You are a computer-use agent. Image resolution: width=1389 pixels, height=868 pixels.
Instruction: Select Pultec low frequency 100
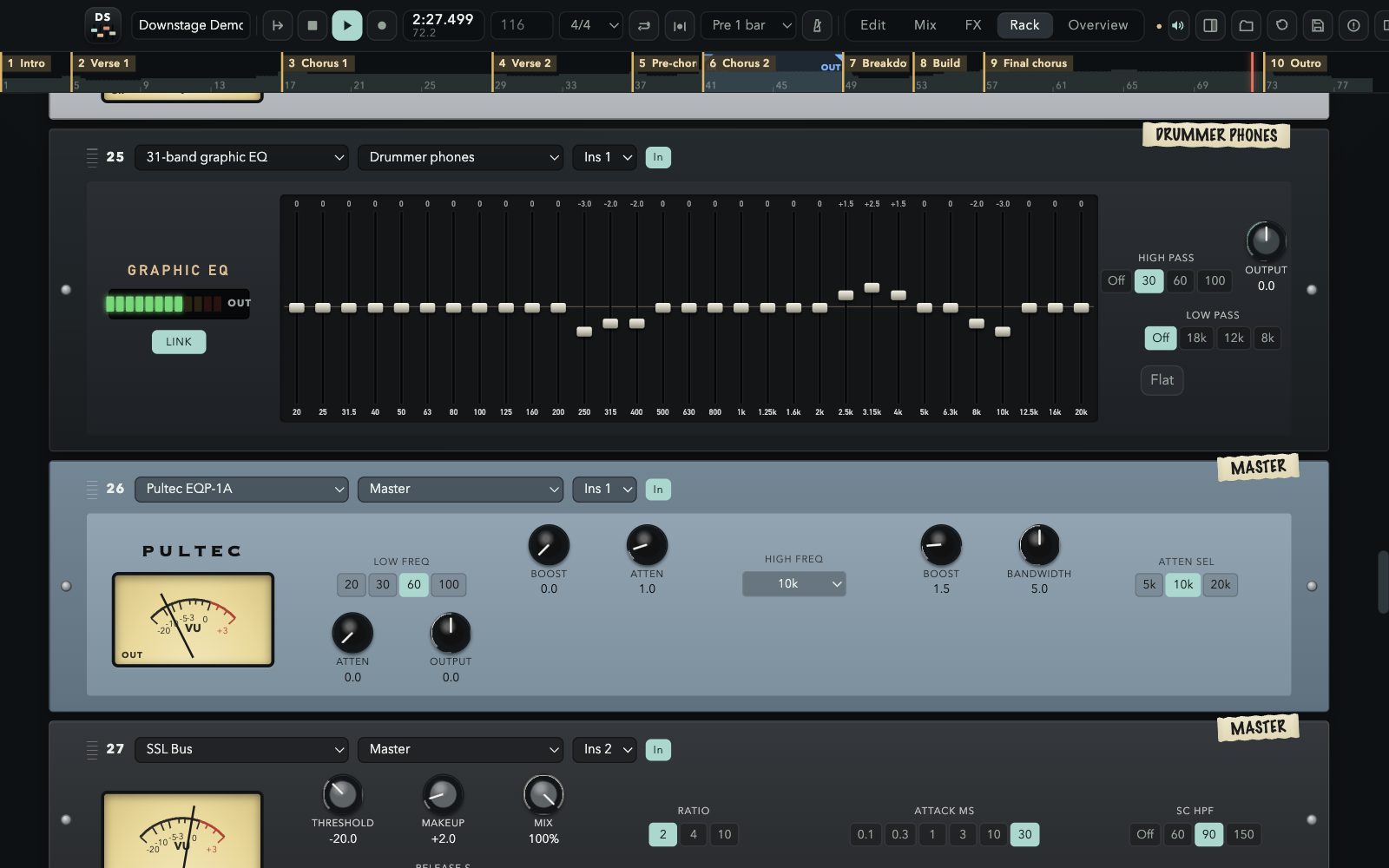point(449,584)
